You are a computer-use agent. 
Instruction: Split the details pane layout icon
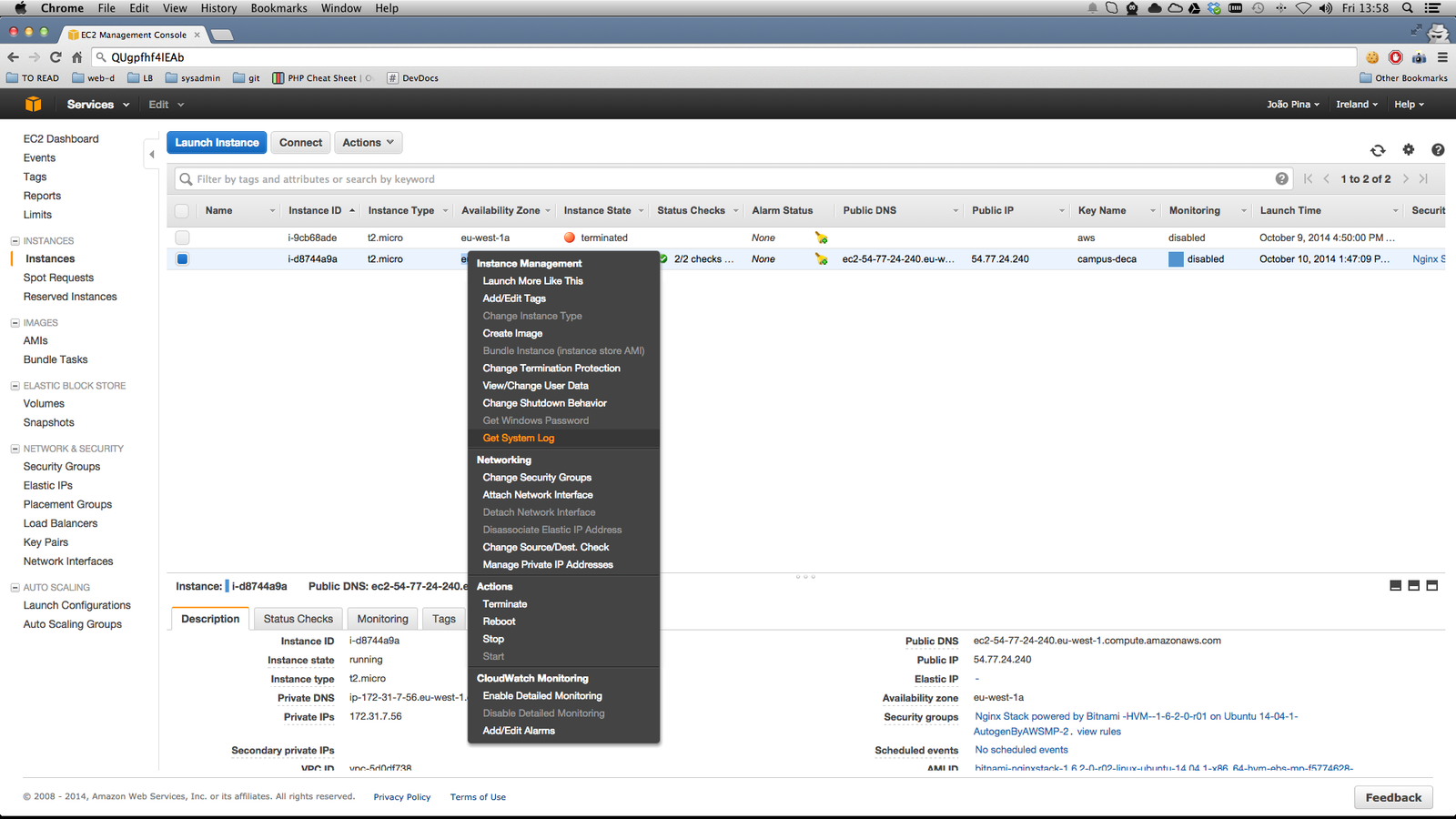[x=1413, y=586]
